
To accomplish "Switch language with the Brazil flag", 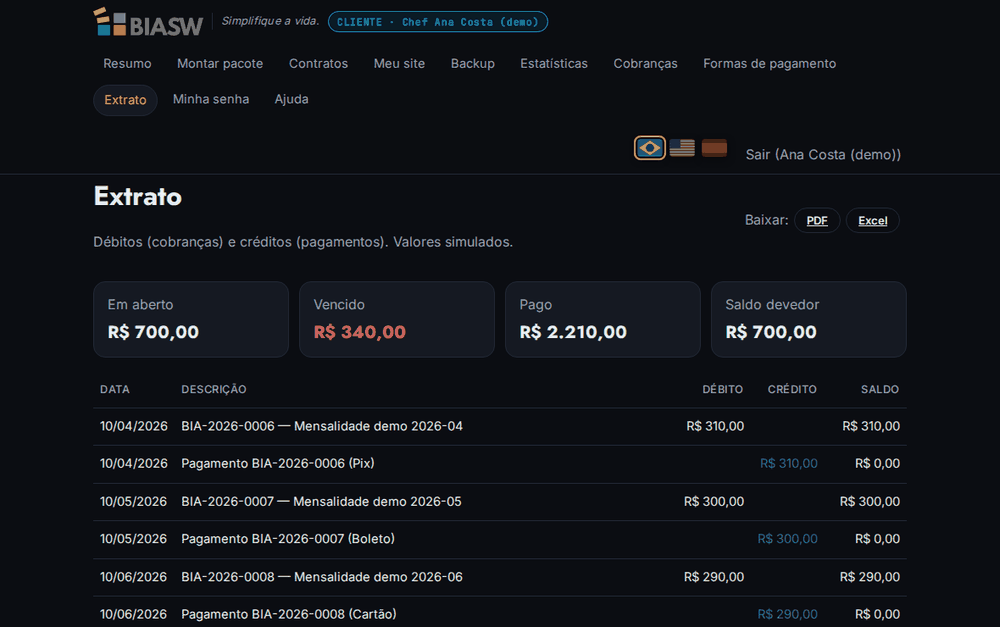I will 649,148.
